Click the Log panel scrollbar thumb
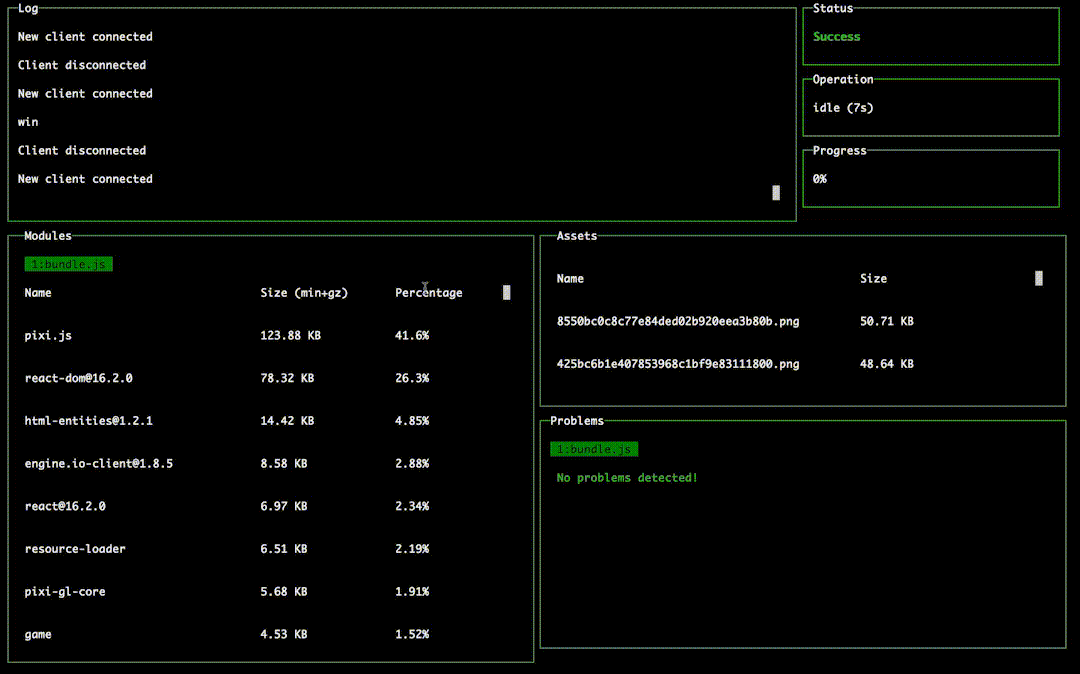The image size is (1080, 674). pos(776,193)
